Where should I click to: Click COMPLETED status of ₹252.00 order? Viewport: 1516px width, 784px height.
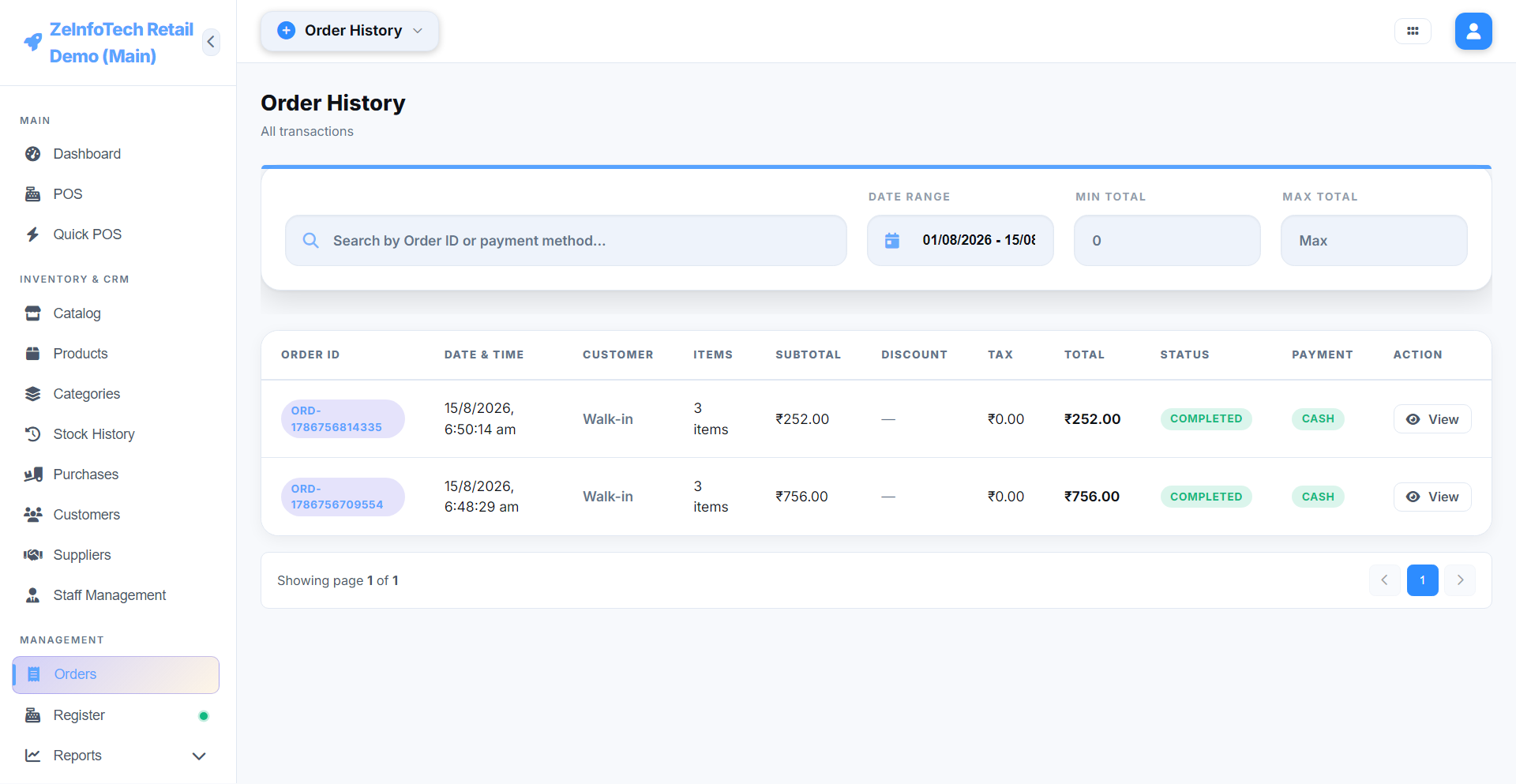pos(1206,419)
